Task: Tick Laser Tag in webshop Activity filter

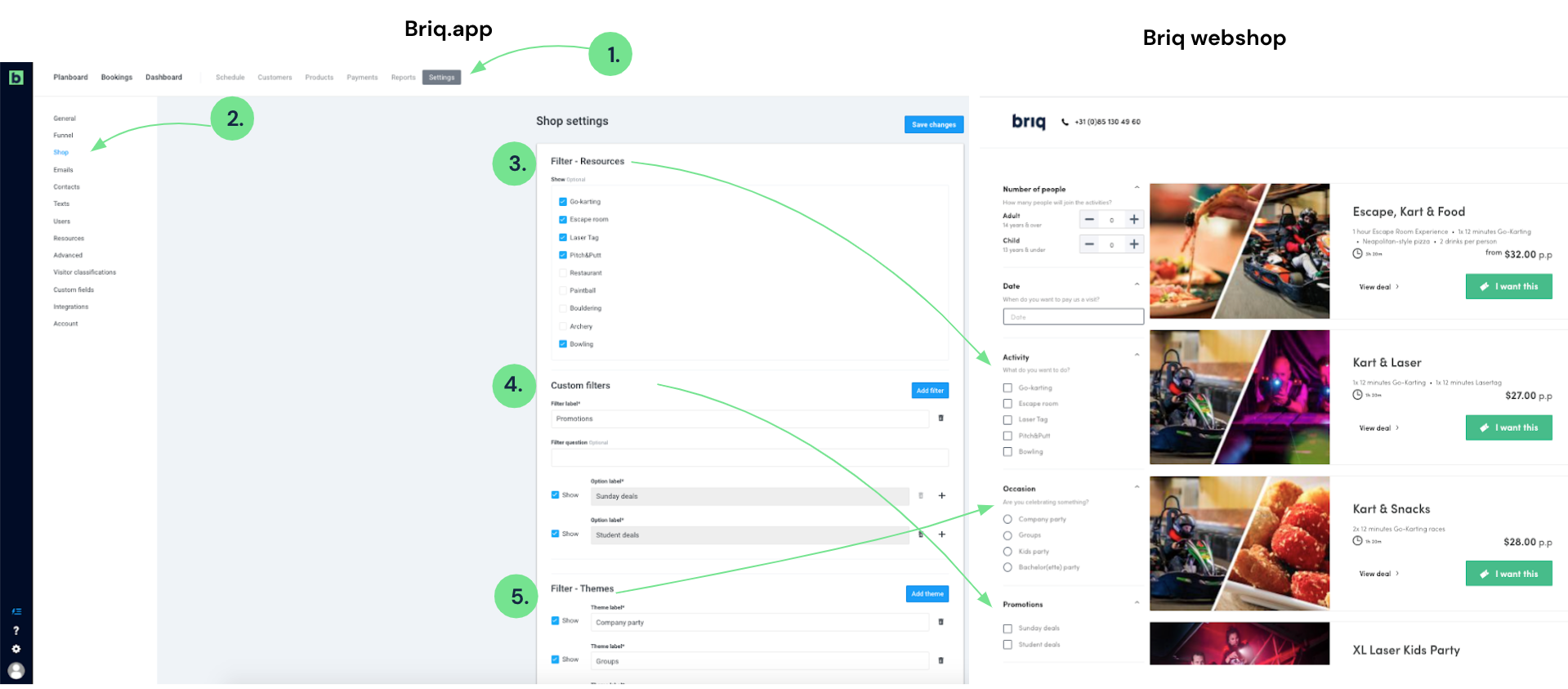Action: 1007,420
